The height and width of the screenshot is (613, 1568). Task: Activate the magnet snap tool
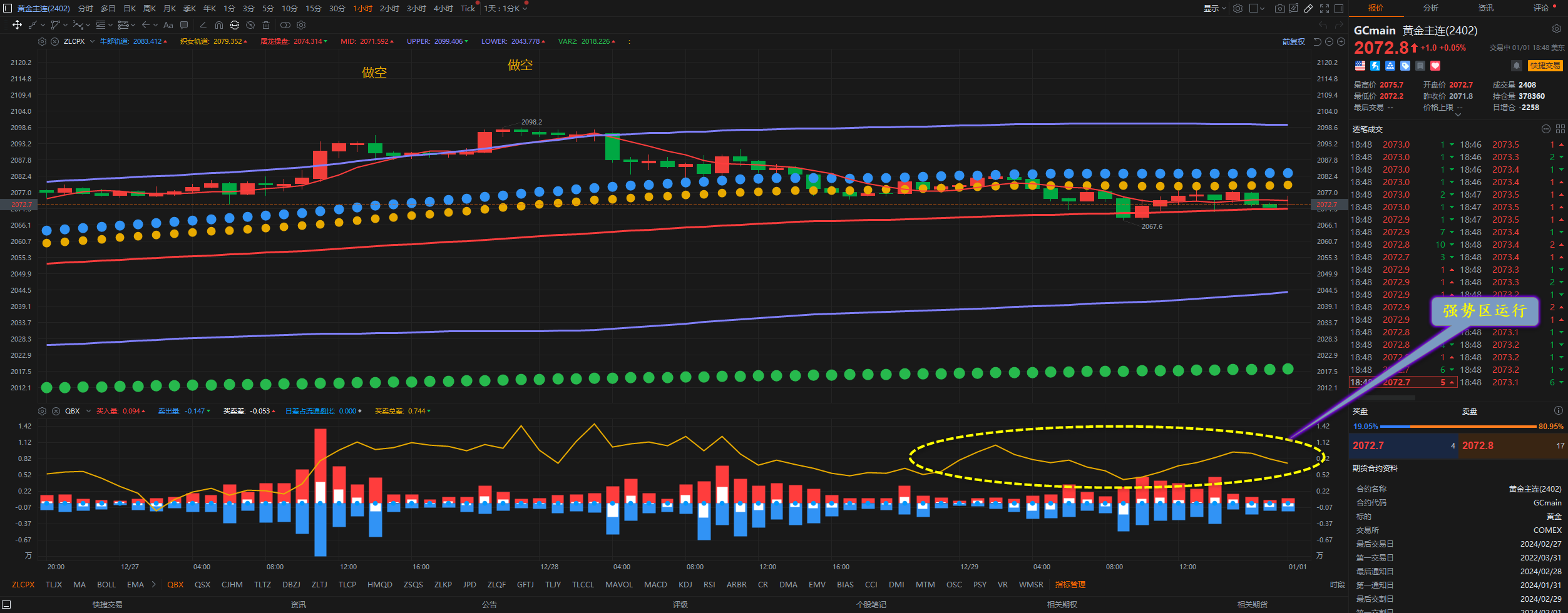pos(218,25)
